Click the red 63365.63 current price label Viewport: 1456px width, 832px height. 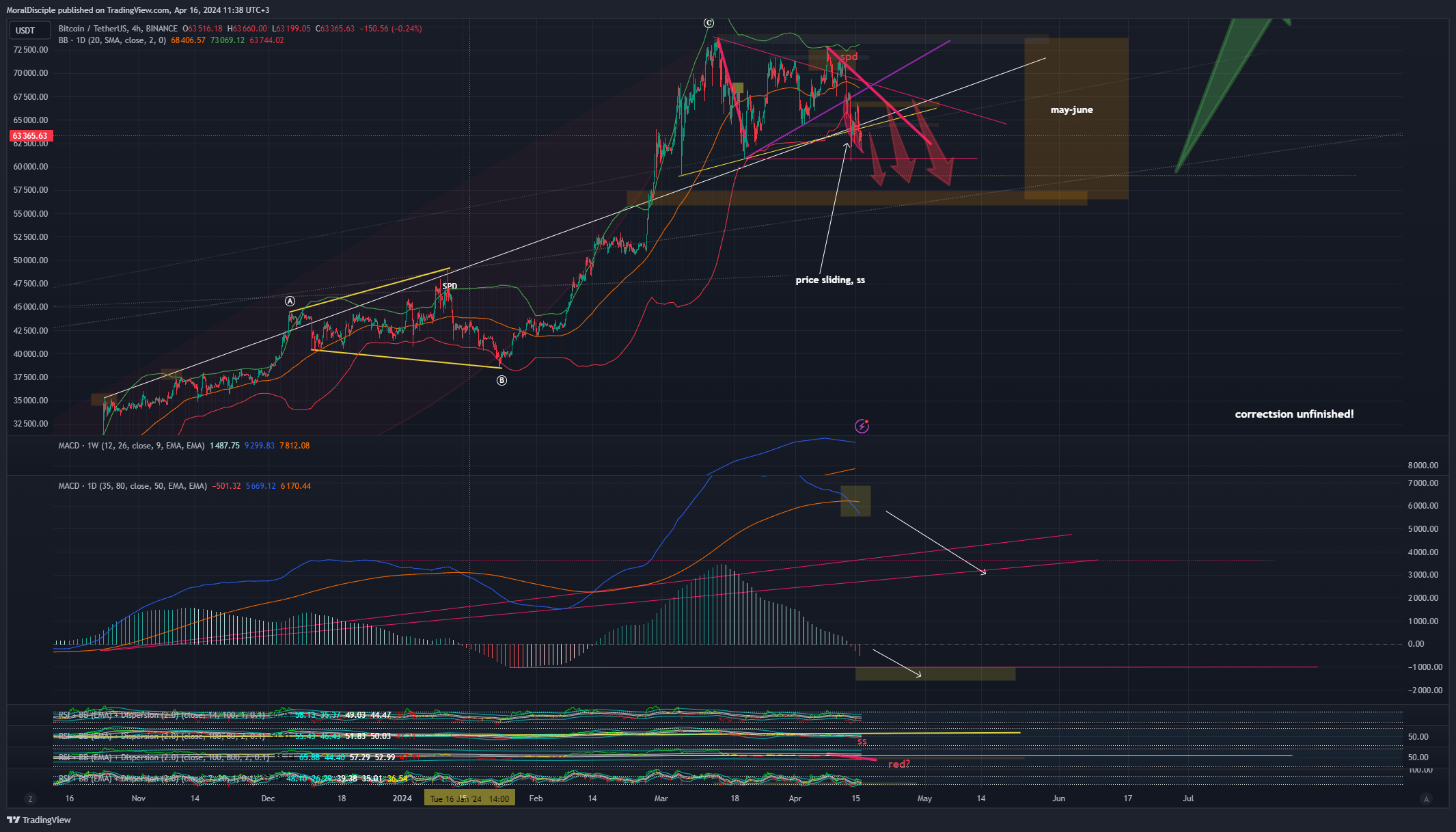[x=30, y=136]
